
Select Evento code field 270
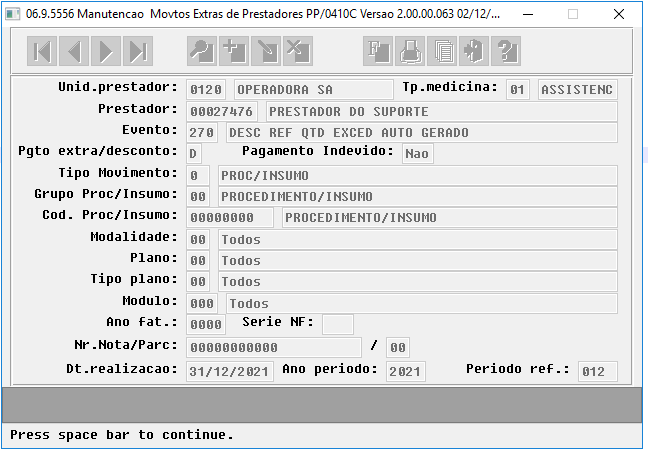point(202,133)
